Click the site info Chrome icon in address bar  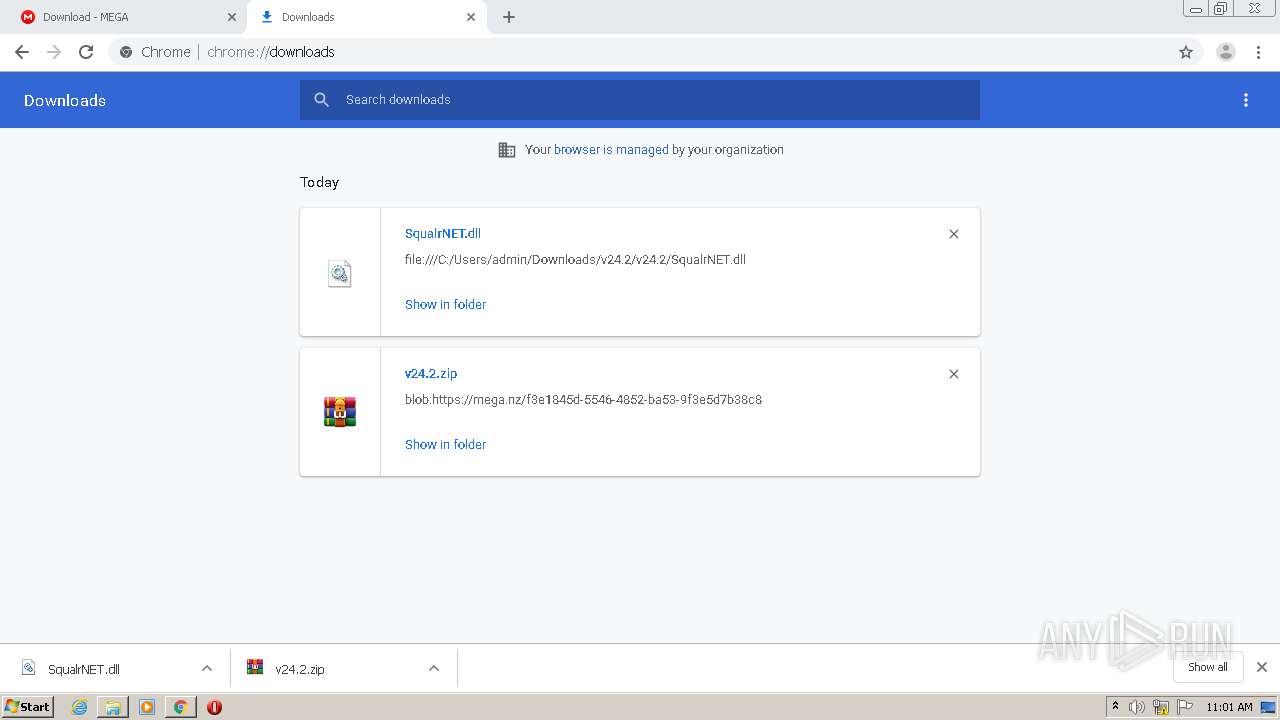126,52
